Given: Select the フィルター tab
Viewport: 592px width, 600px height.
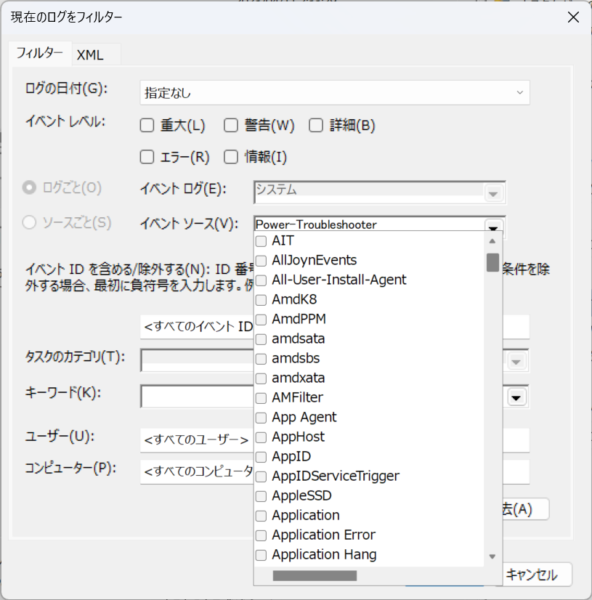Looking at the screenshot, I should point(40,53).
